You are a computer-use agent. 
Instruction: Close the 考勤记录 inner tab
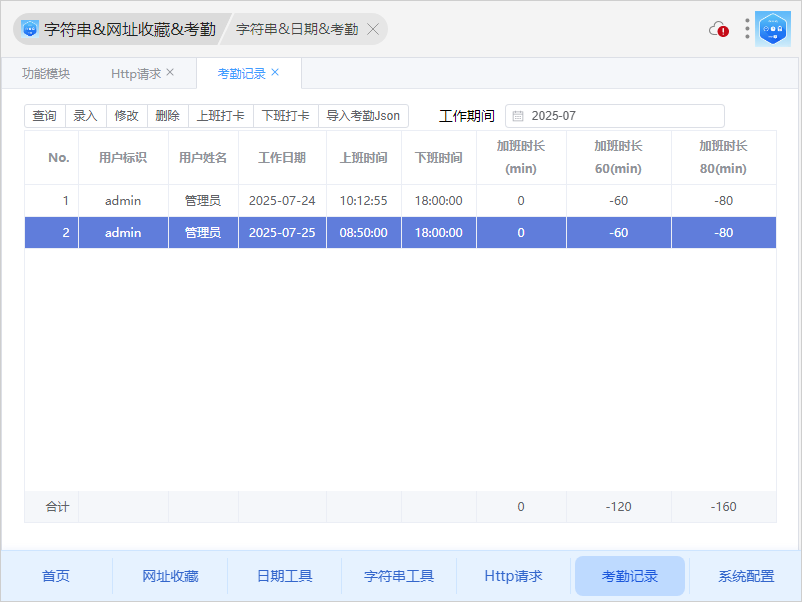[x=275, y=73]
